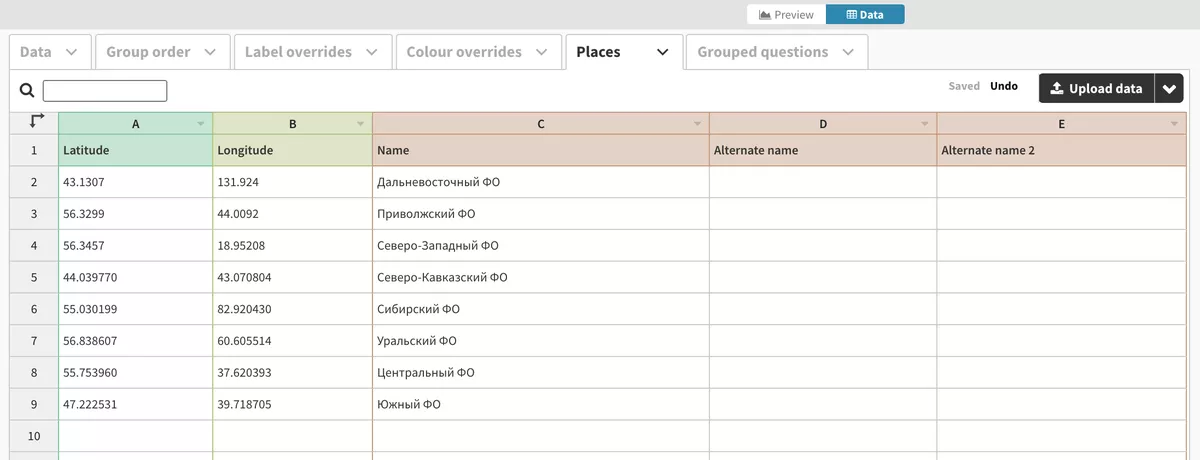Click the Undo link
This screenshot has height=460, width=1200.
[x=1004, y=86]
